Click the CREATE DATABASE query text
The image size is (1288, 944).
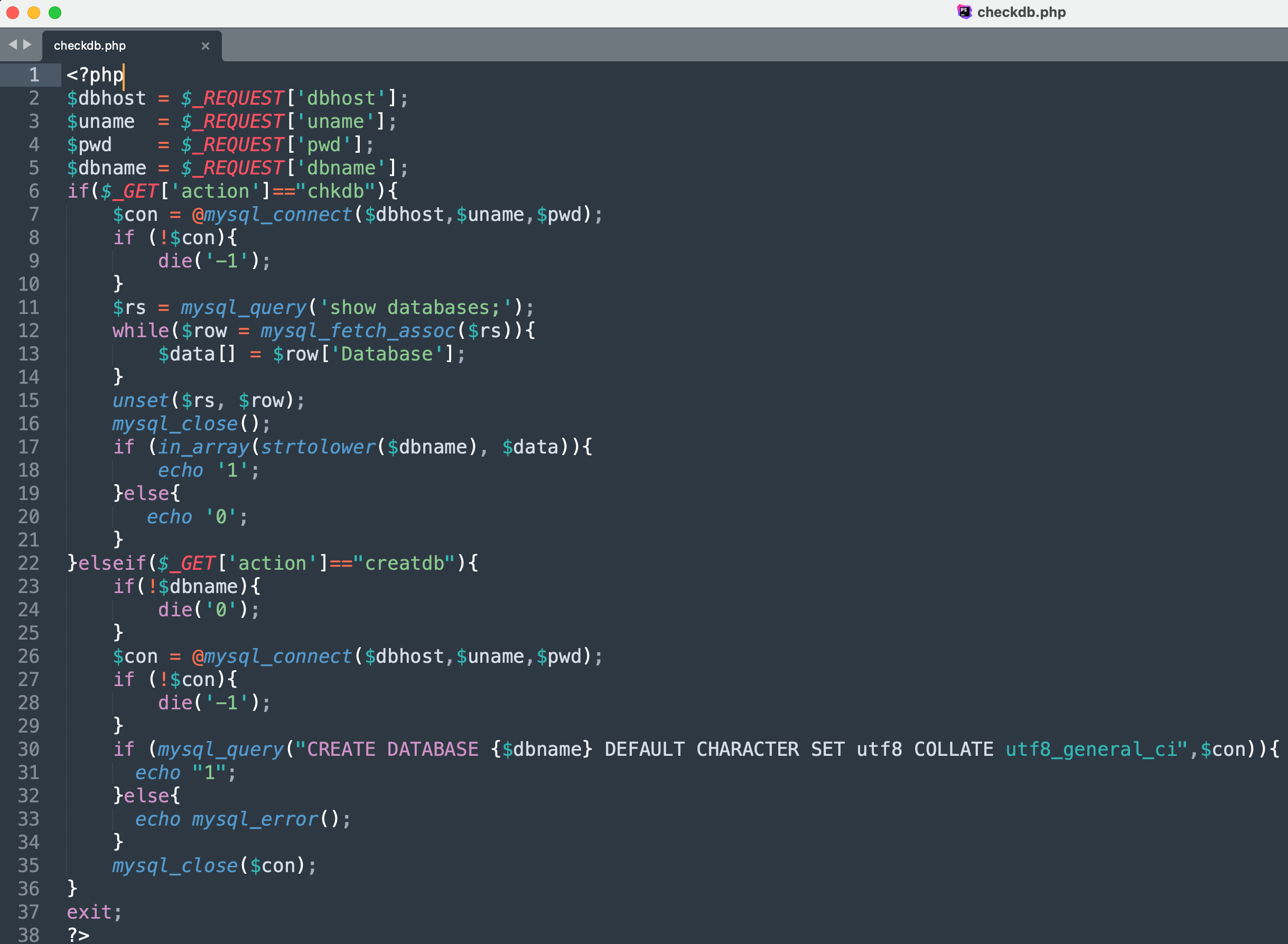[x=393, y=749]
